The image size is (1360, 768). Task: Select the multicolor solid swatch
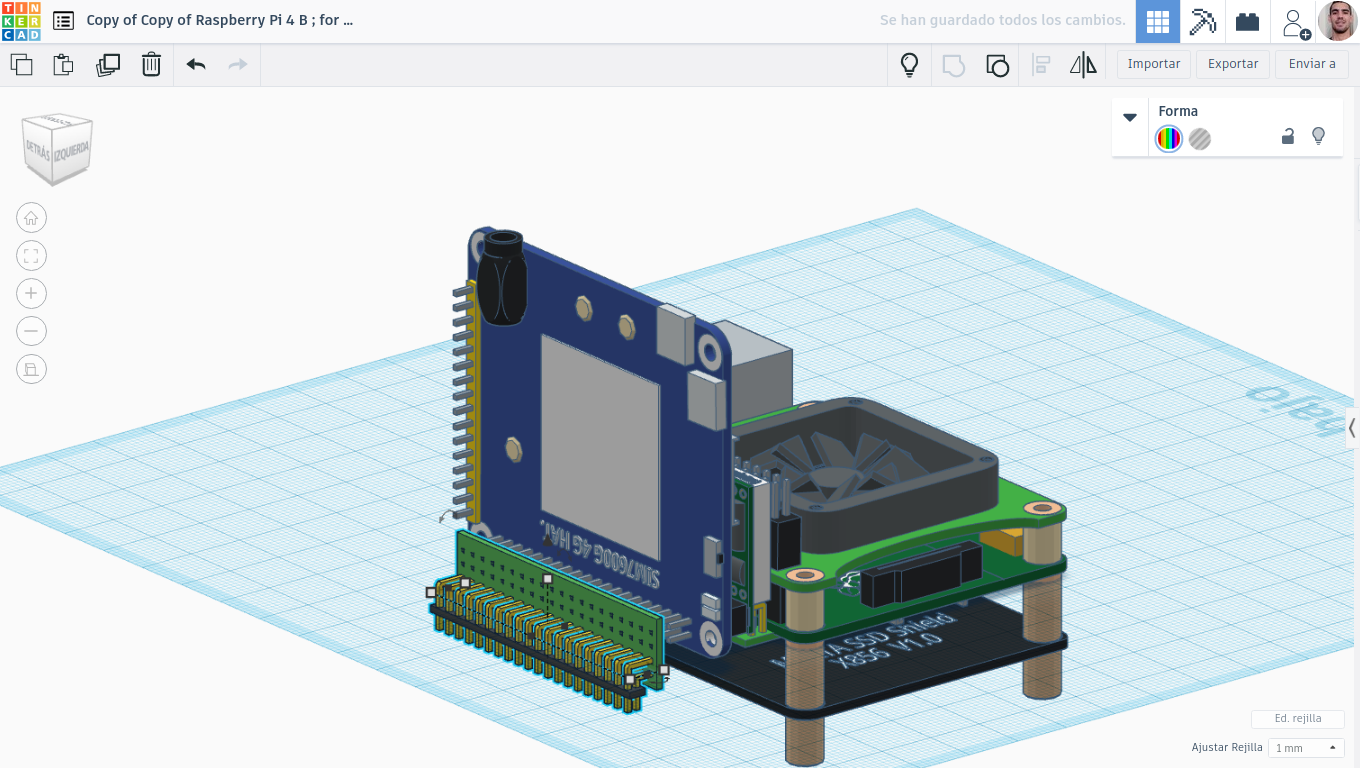click(x=1169, y=139)
